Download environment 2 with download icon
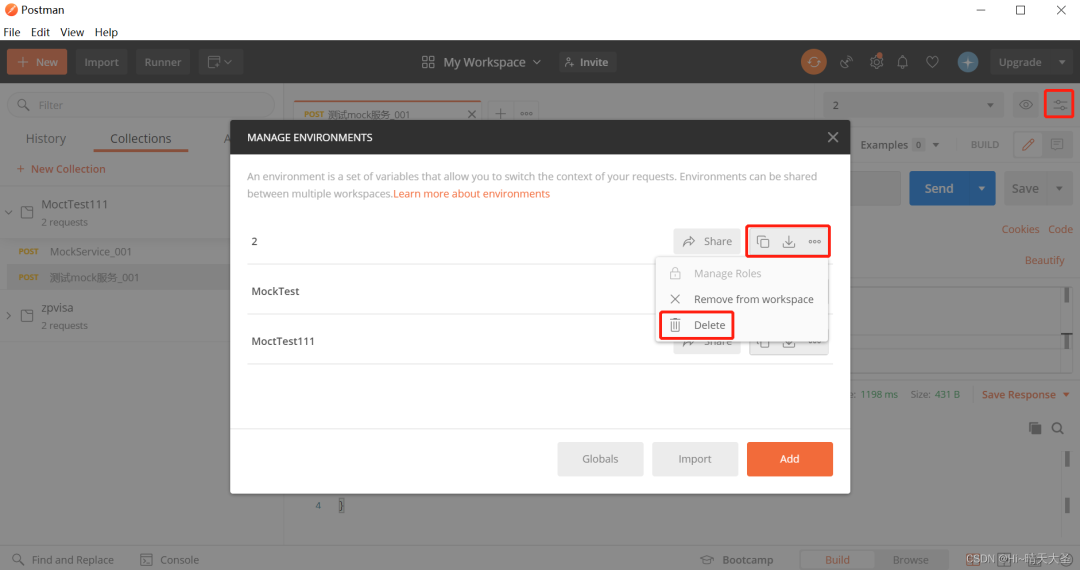 click(789, 242)
